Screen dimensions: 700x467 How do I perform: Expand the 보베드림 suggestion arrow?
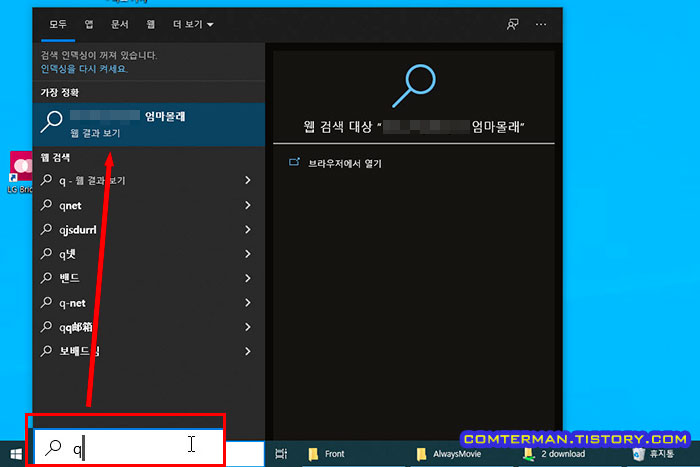pos(248,351)
